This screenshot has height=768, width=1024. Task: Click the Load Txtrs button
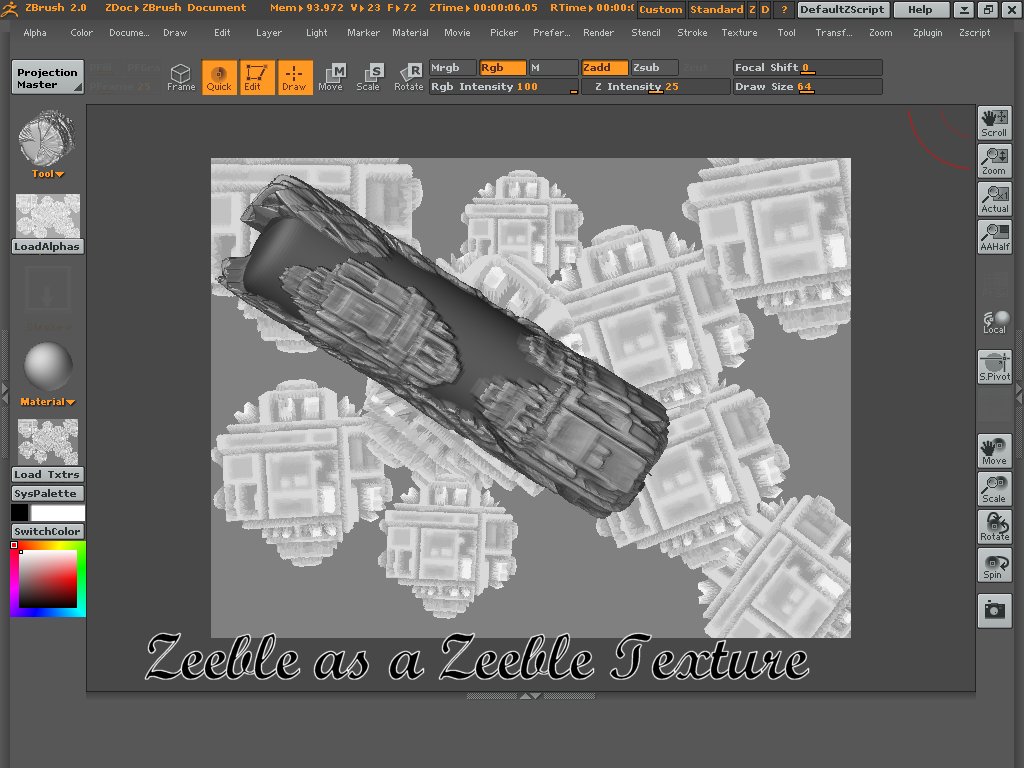pyautogui.click(x=47, y=475)
